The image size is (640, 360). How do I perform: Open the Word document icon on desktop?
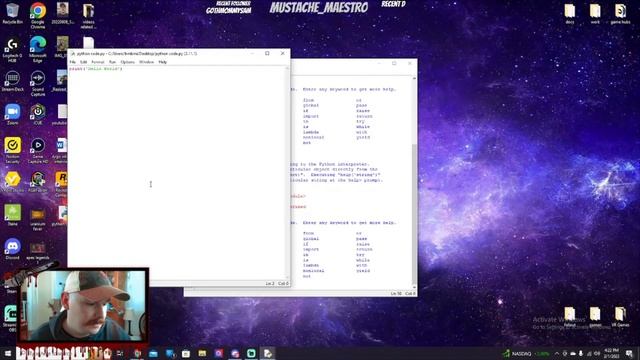[x=61, y=151]
